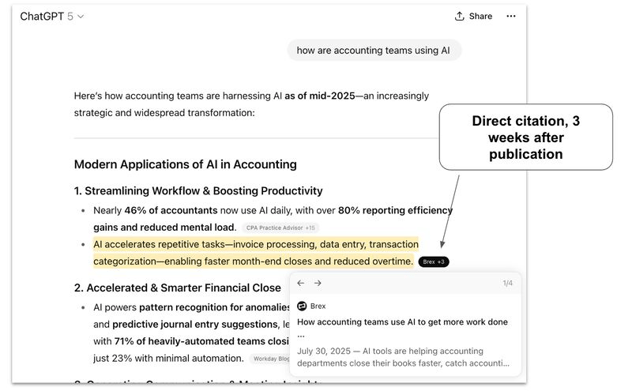
Task: Click the Share upload icon
Action: pyautogui.click(x=459, y=16)
